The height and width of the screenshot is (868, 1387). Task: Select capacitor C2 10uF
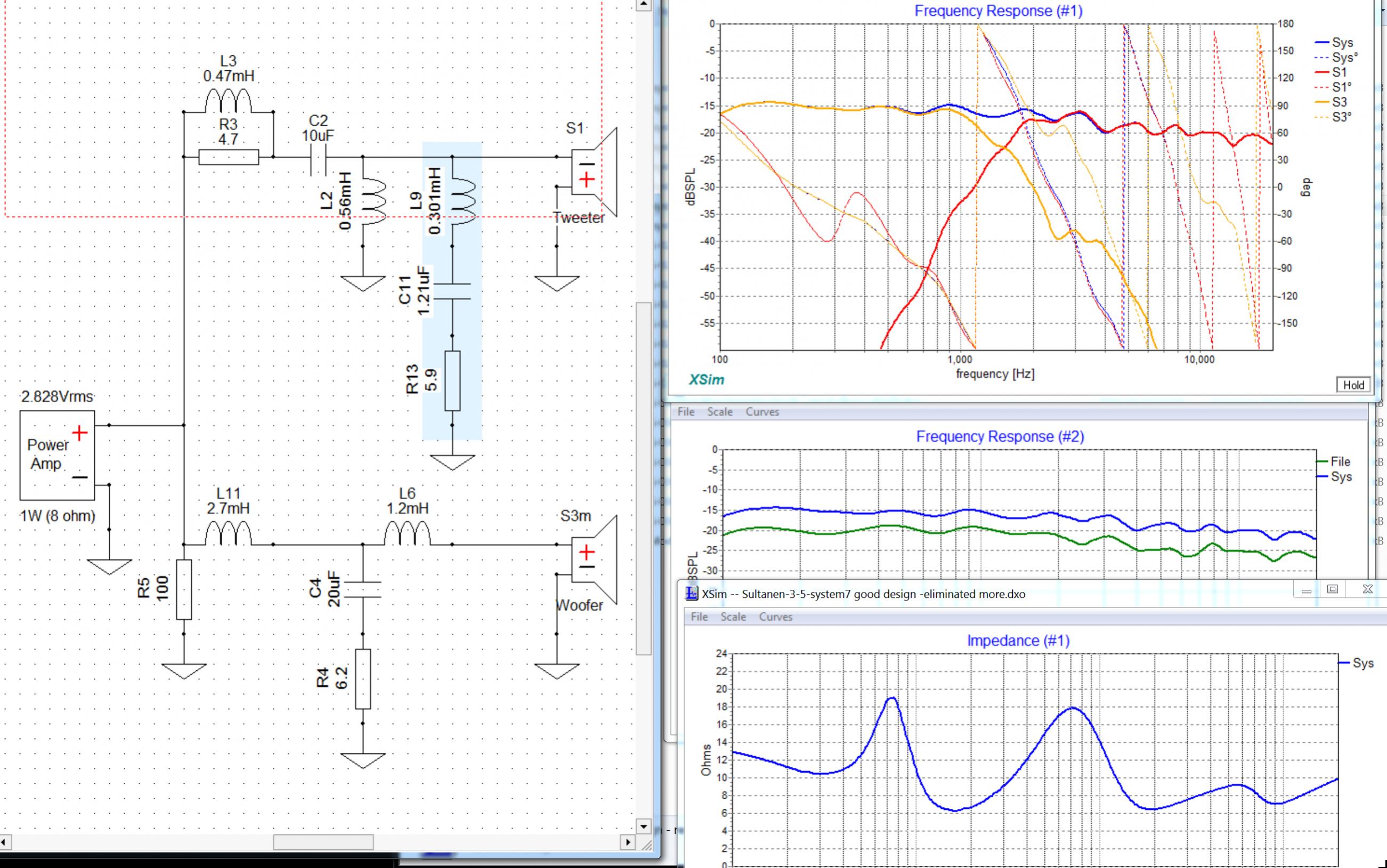pos(319,157)
